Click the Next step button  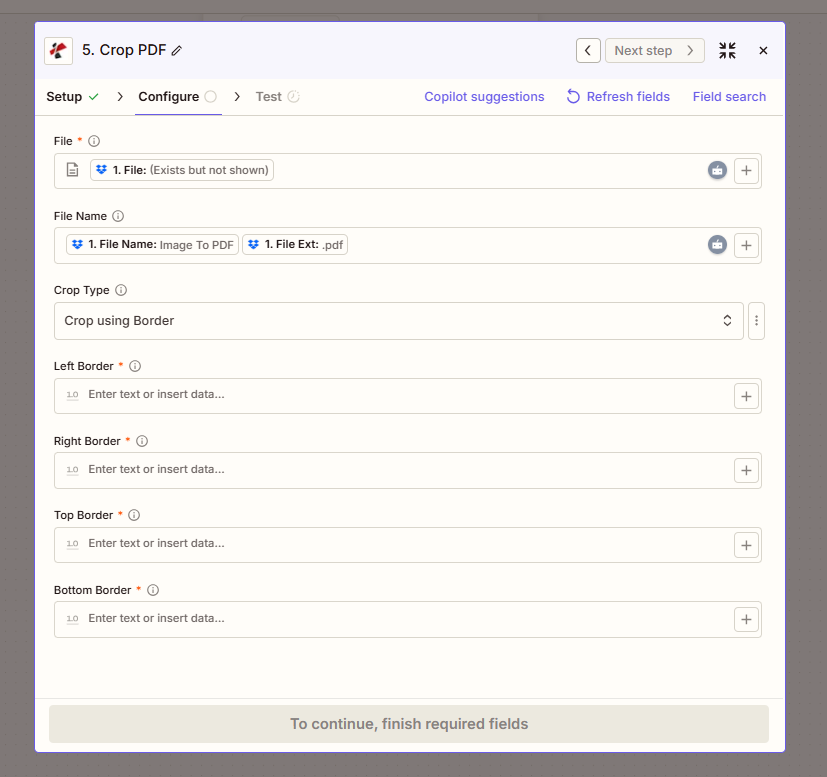pos(654,51)
